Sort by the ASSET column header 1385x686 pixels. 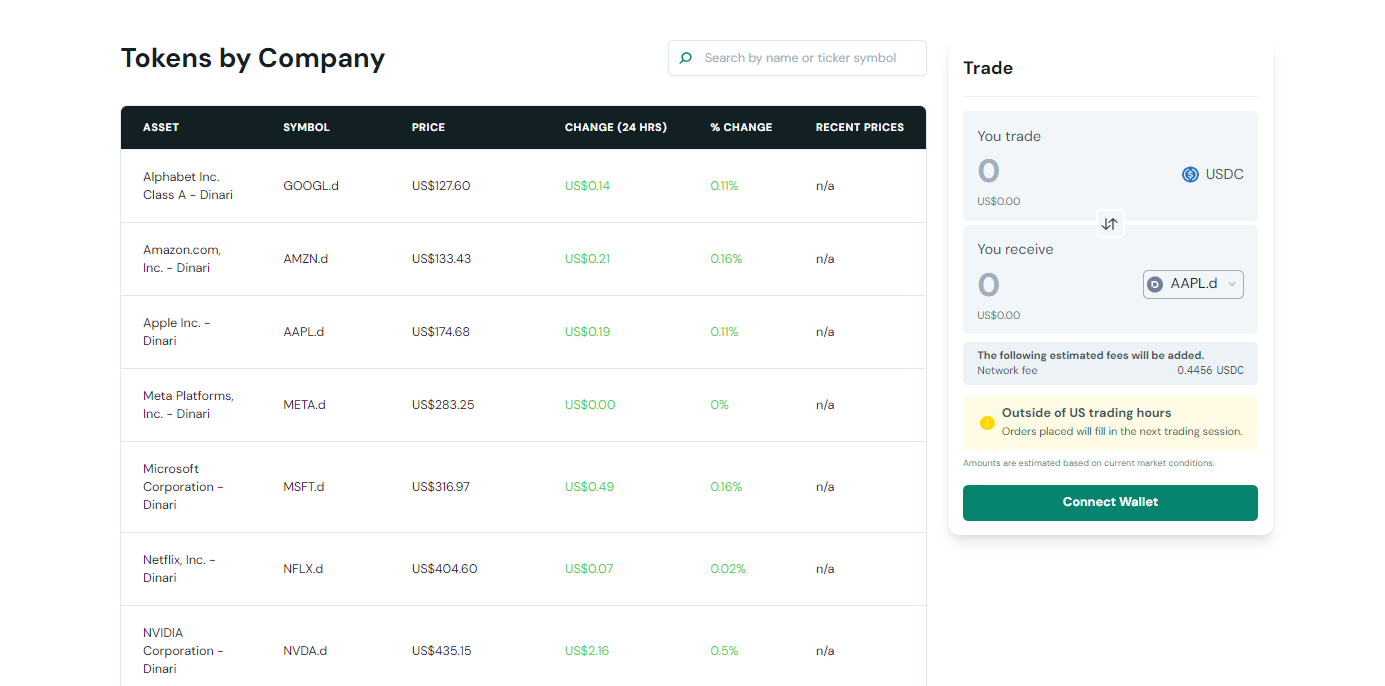point(161,127)
